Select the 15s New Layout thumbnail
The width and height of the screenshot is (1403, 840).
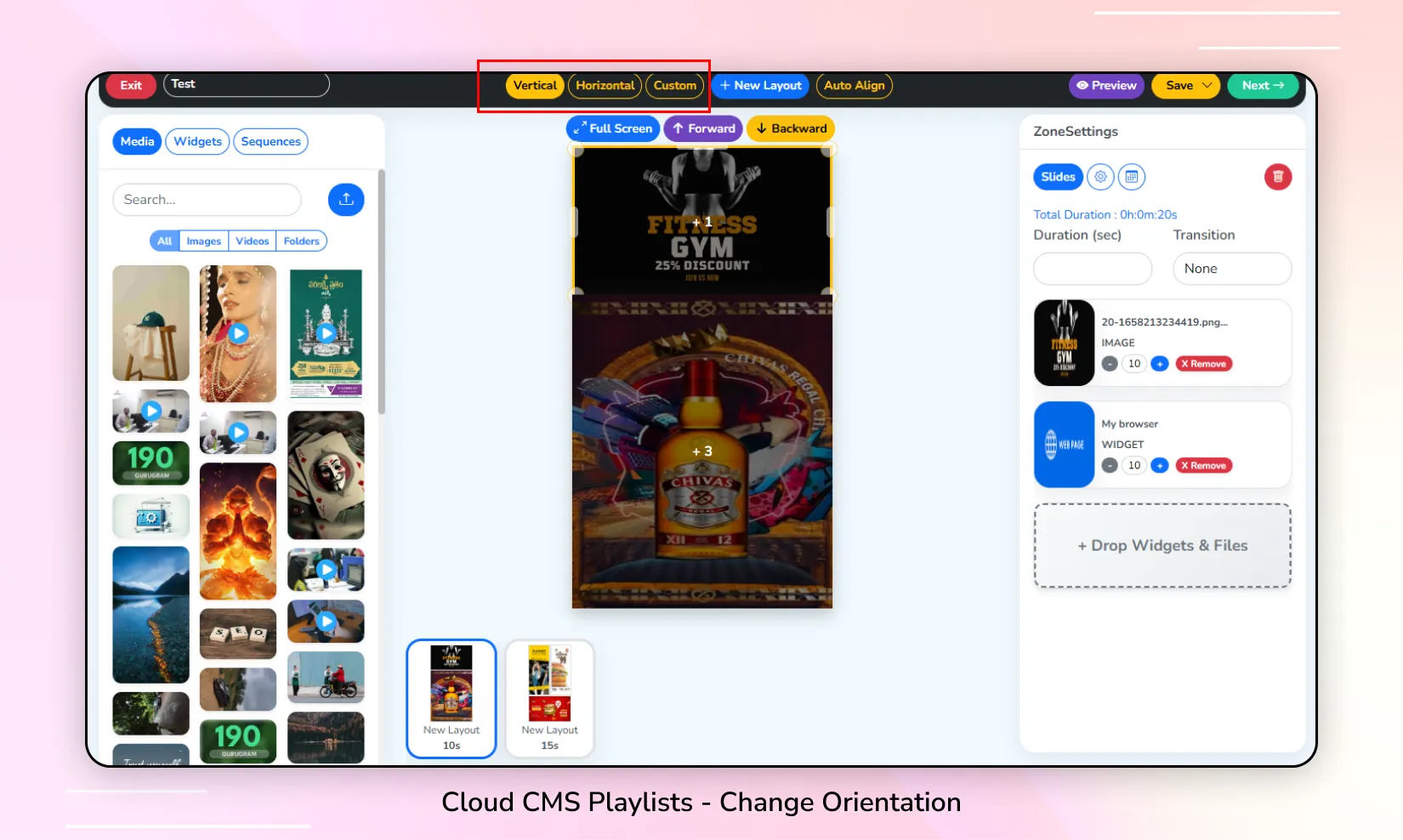point(549,698)
